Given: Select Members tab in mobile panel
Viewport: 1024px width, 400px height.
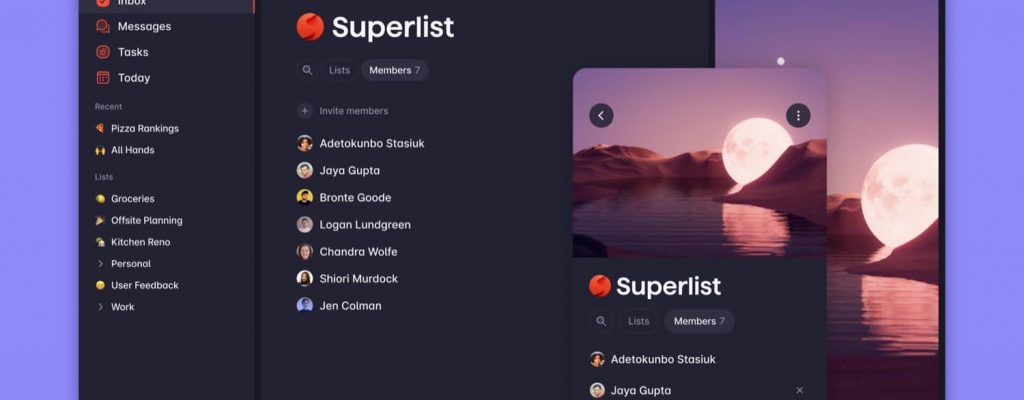Looking at the screenshot, I should coord(699,321).
